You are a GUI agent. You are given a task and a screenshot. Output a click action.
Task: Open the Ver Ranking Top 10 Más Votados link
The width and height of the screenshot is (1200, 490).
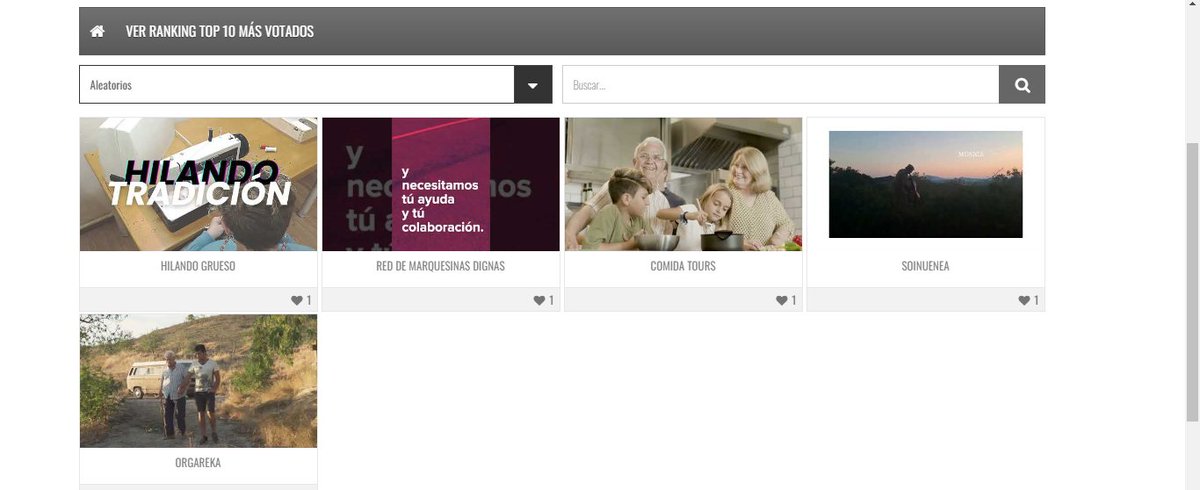219,31
